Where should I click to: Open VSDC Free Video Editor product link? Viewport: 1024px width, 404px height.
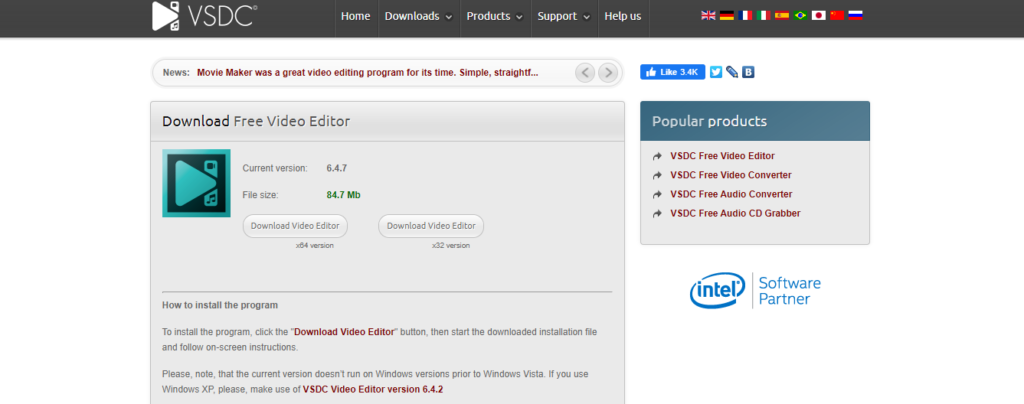coord(722,156)
